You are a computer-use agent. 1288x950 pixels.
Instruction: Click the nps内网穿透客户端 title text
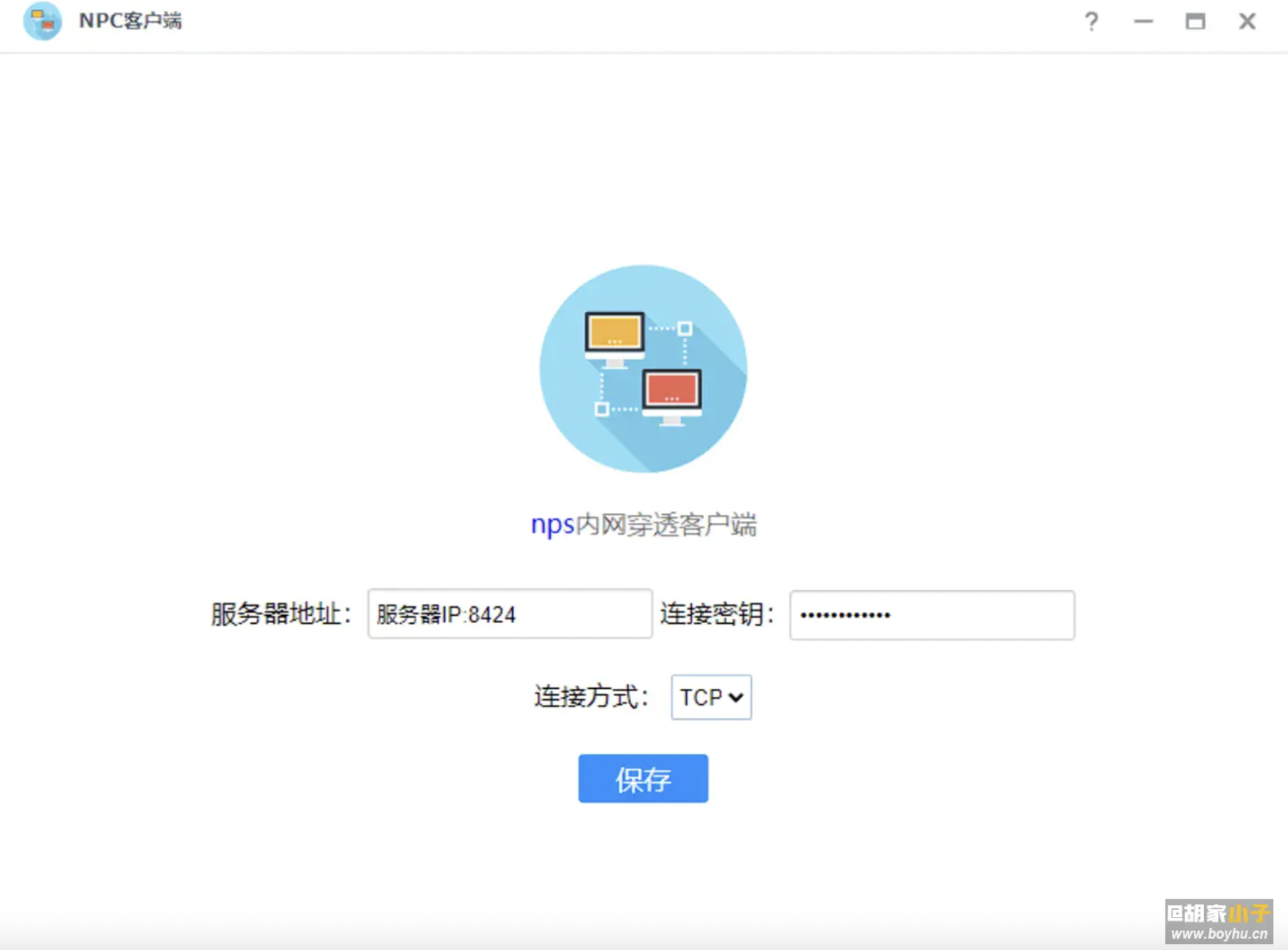643,524
